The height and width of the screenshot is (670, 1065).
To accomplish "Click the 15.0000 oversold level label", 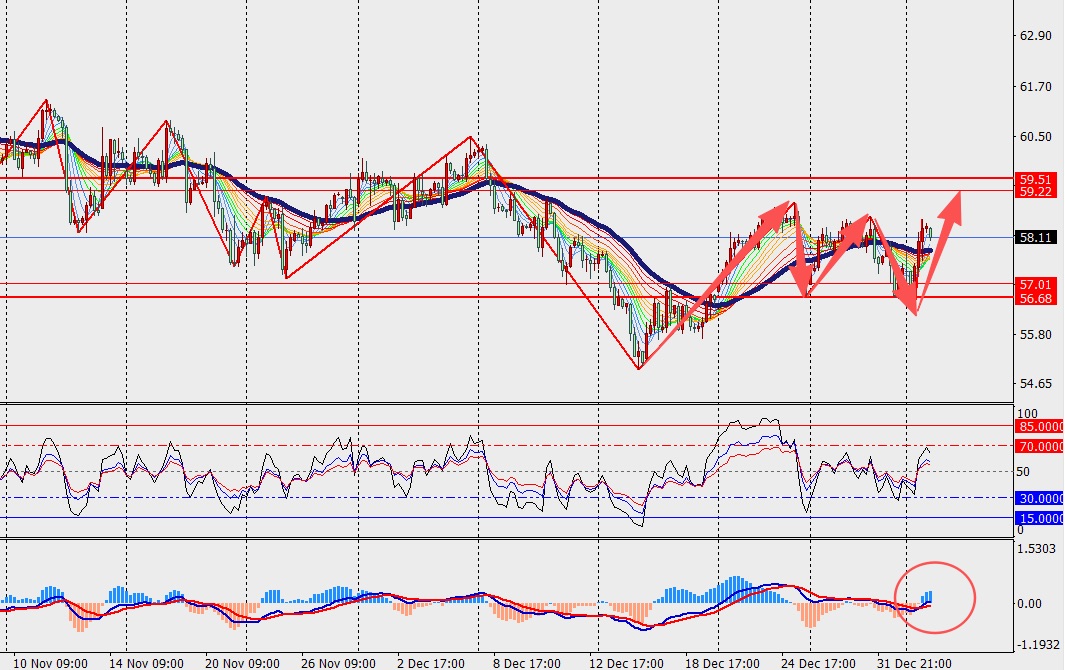I will point(1040,518).
